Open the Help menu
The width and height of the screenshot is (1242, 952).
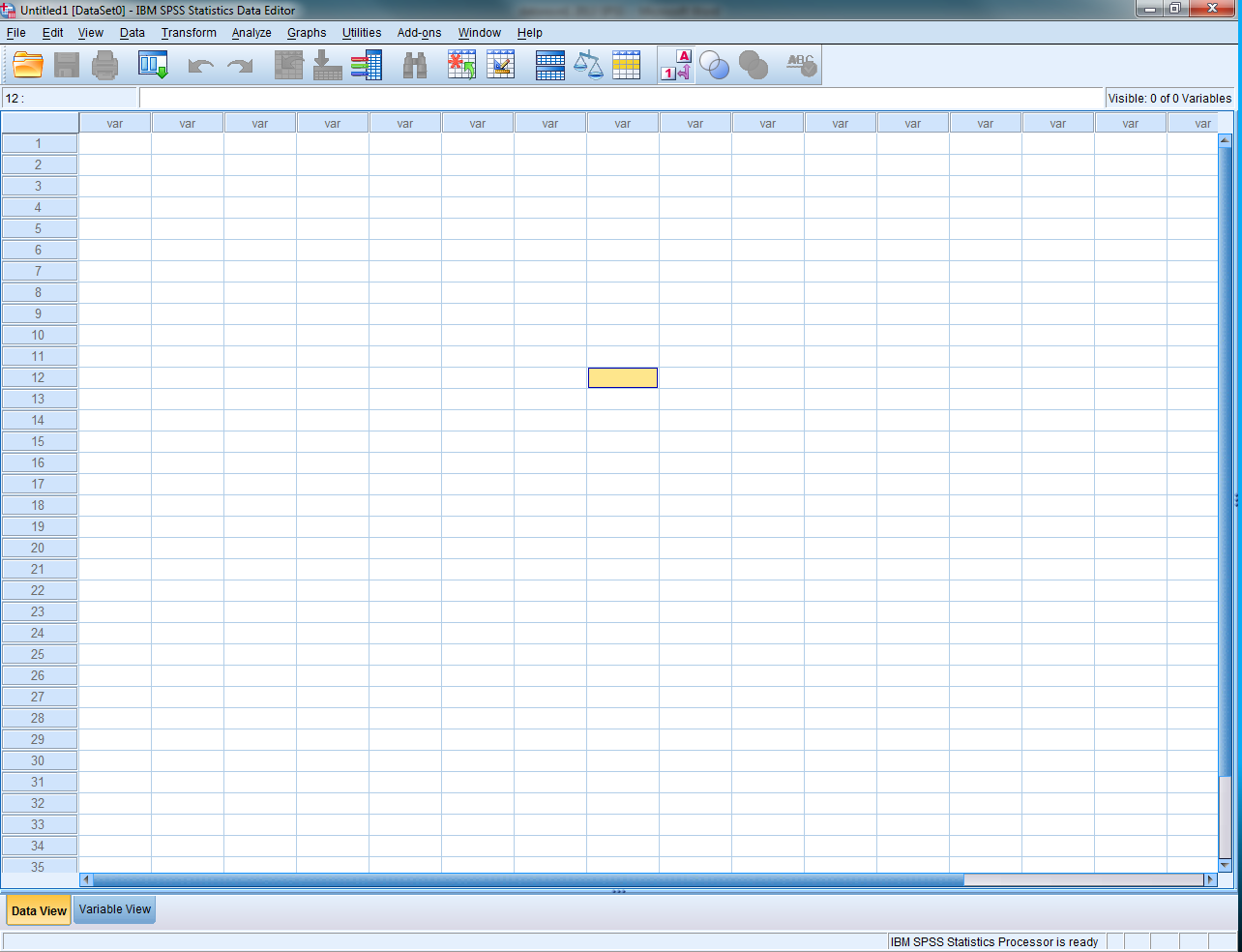click(x=529, y=33)
